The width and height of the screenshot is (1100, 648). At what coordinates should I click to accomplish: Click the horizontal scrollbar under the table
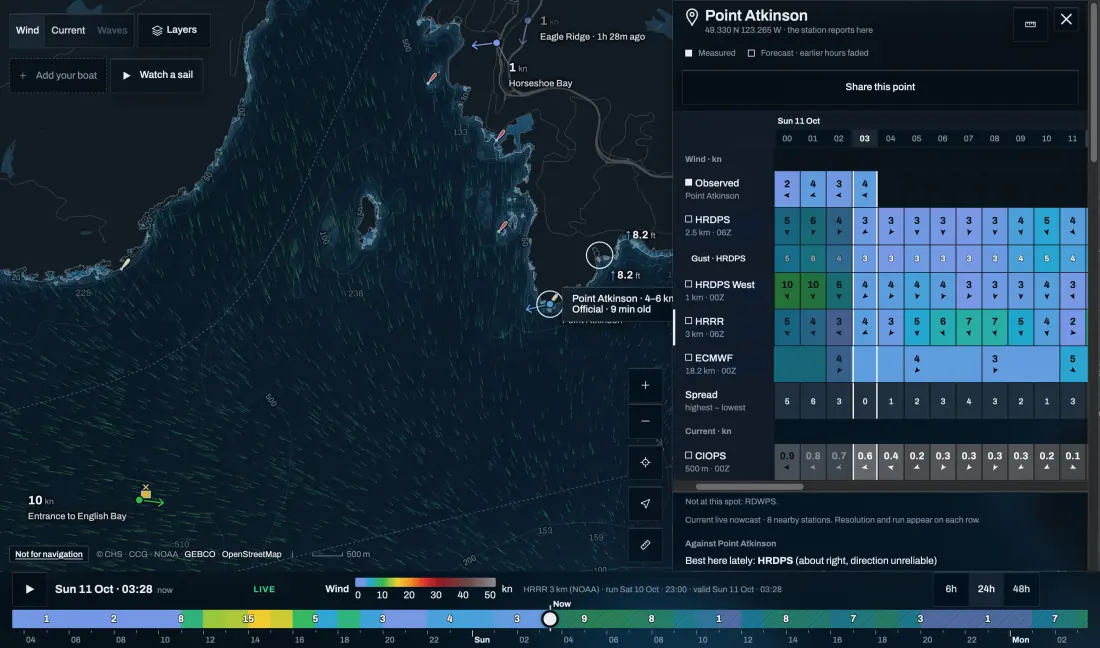click(749, 487)
